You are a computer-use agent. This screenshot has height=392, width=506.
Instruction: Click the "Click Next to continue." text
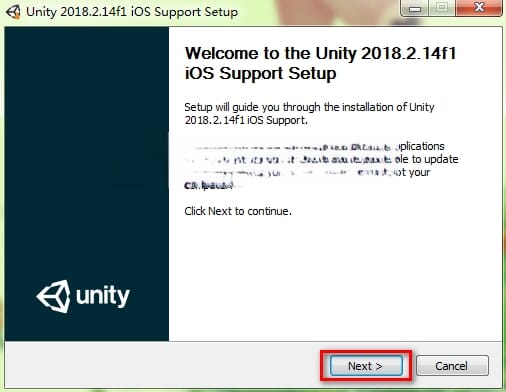(x=238, y=211)
